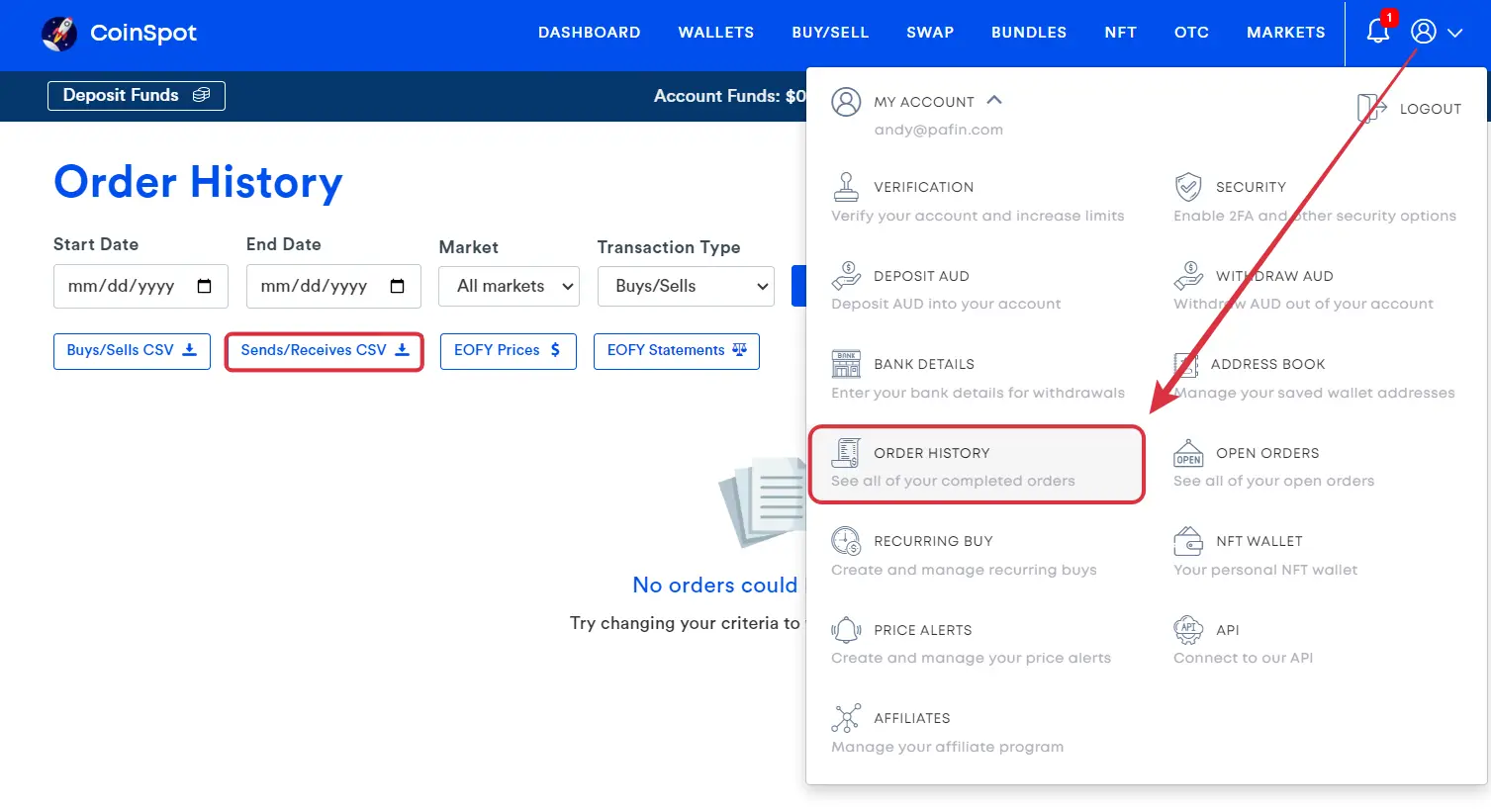1491x812 pixels.
Task: Open Bundles nav item
Action: point(1029,33)
